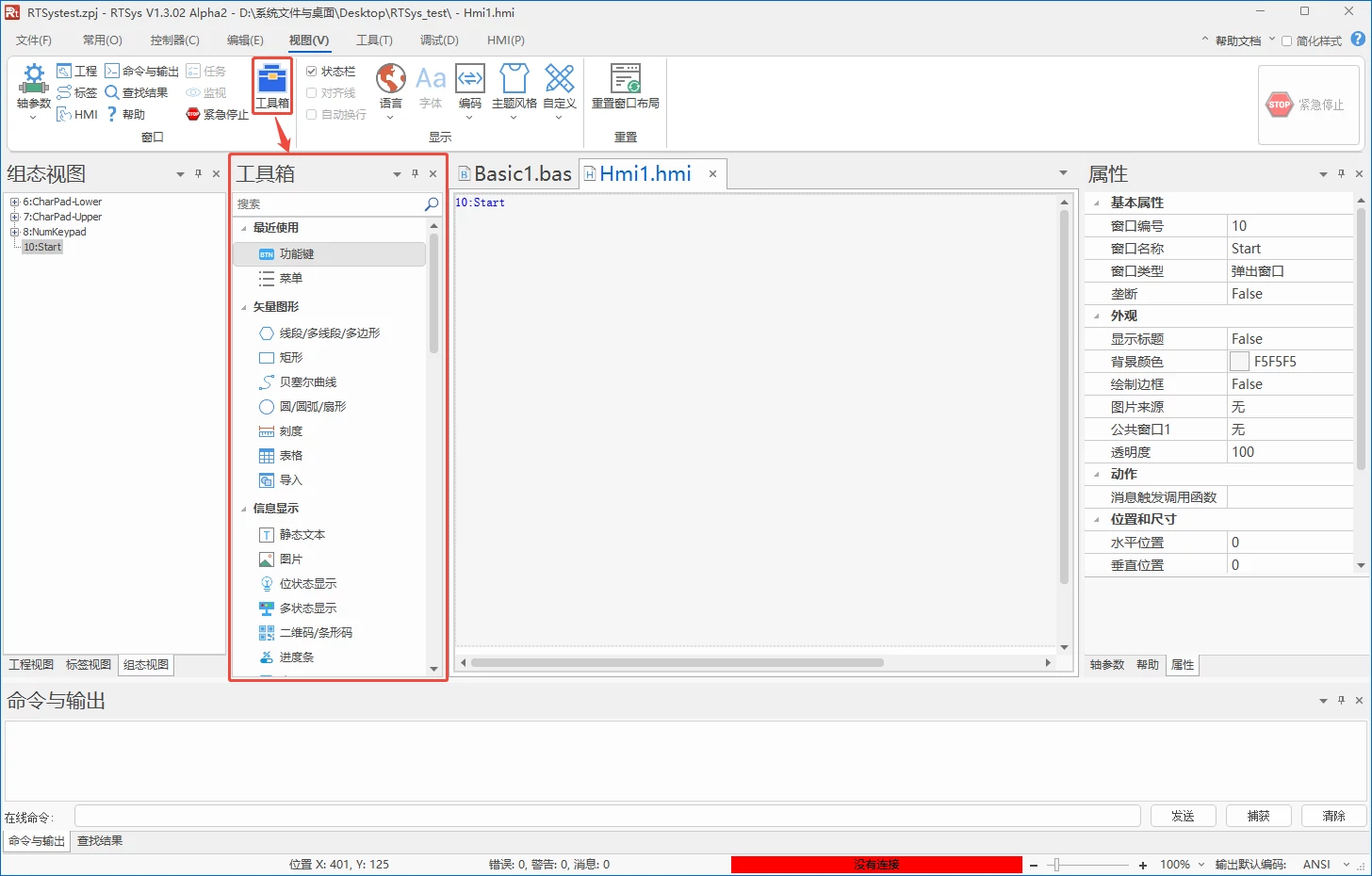Click the large 紧急停止 emergency stop button
The height and width of the screenshot is (876, 1372).
(1308, 105)
